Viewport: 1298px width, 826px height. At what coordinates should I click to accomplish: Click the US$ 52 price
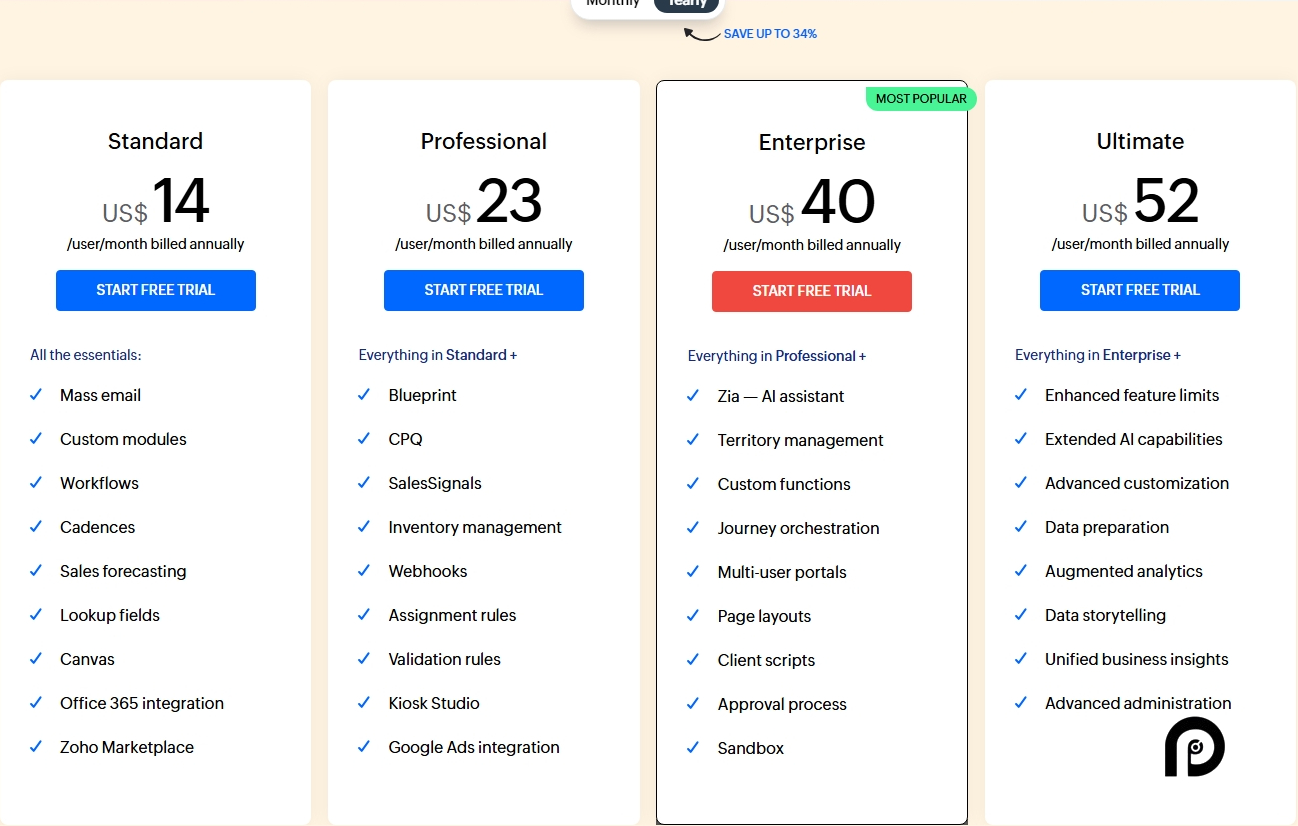point(1140,202)
